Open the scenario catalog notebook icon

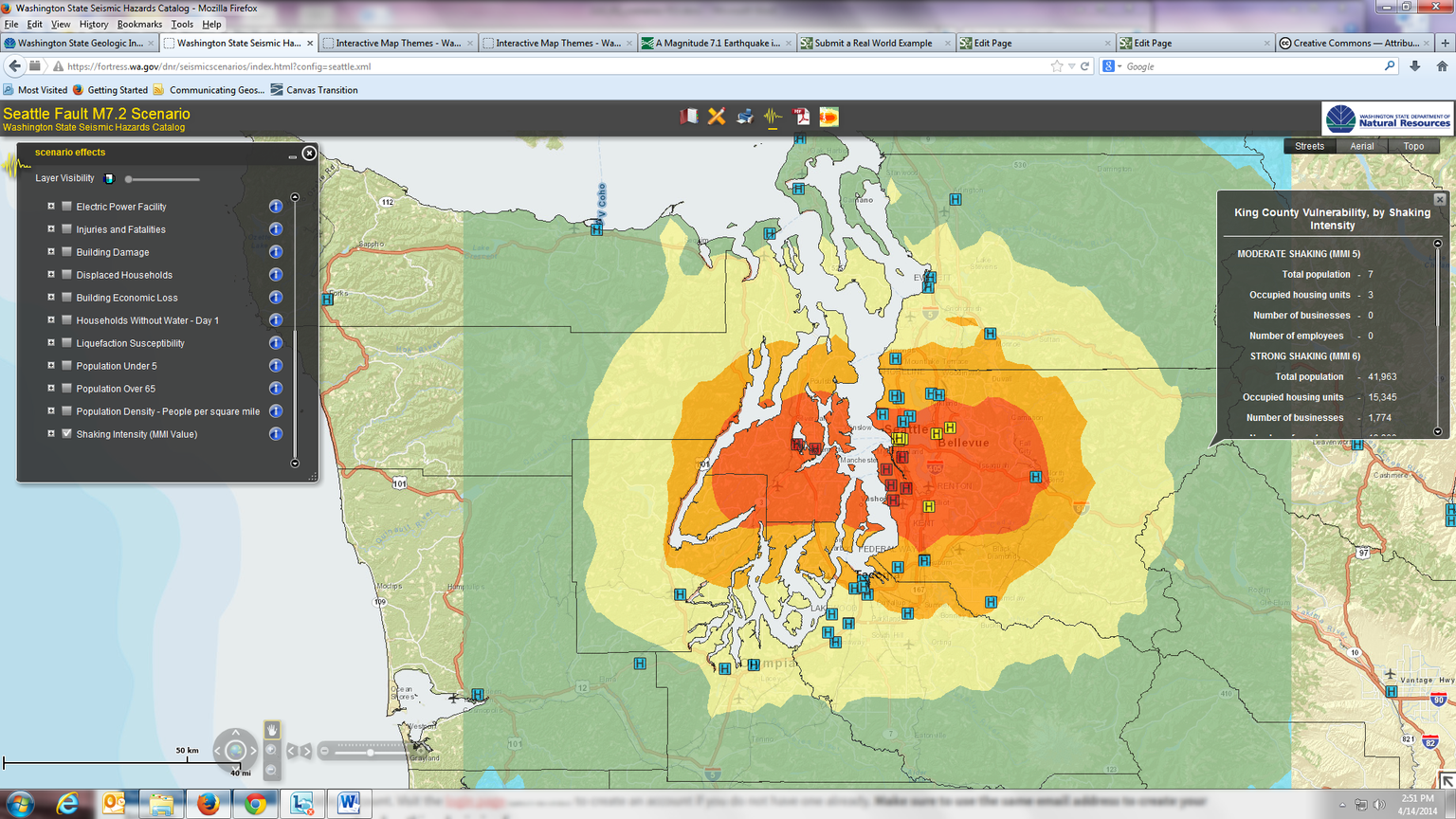[x=689, y=116]
